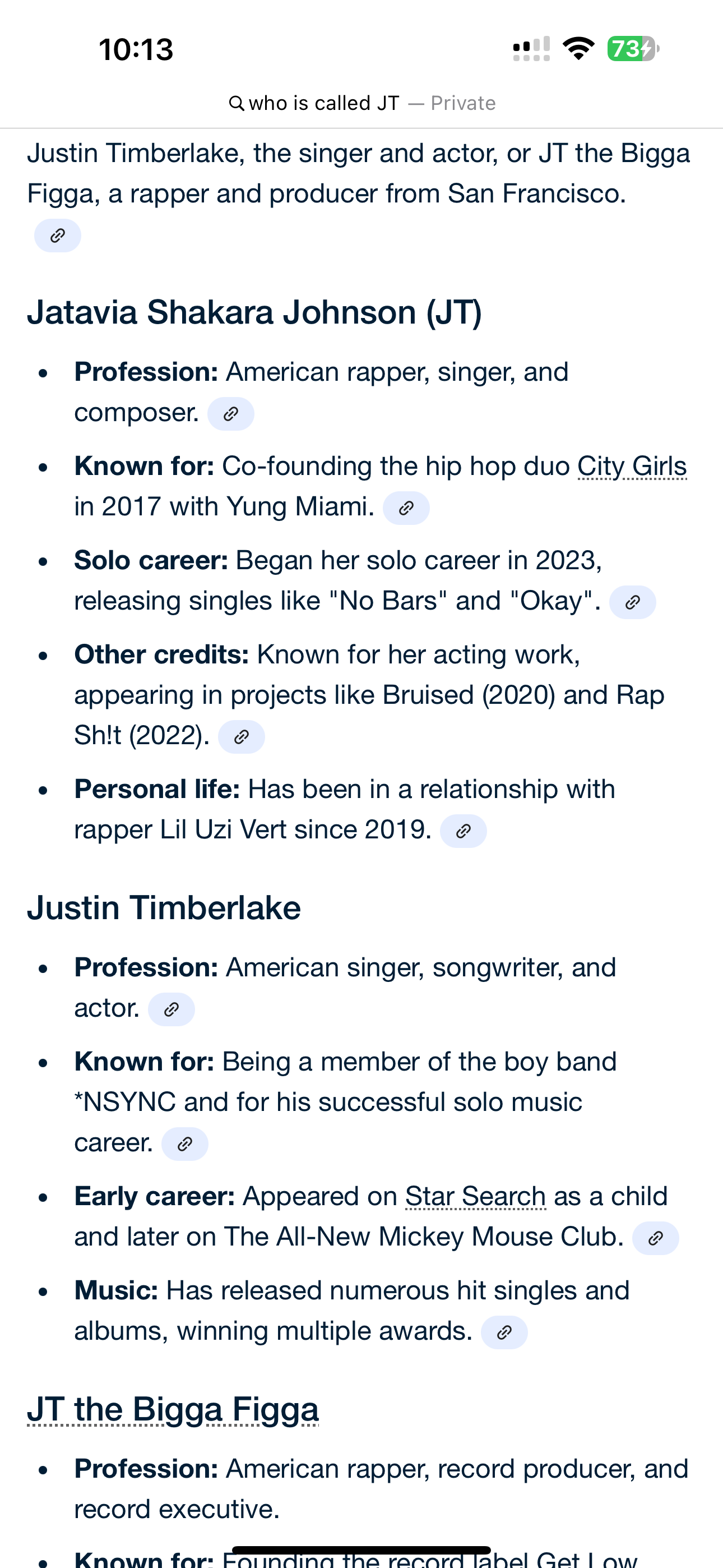Tap the Jatavia Shakara Johnson (JT) heading
The height and width of the screenshot is (1568, 723).
254,312
